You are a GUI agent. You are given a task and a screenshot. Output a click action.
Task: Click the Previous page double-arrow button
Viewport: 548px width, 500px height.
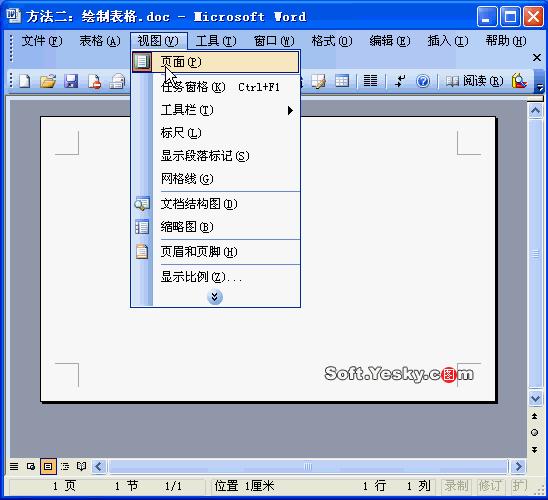point(535,416)
